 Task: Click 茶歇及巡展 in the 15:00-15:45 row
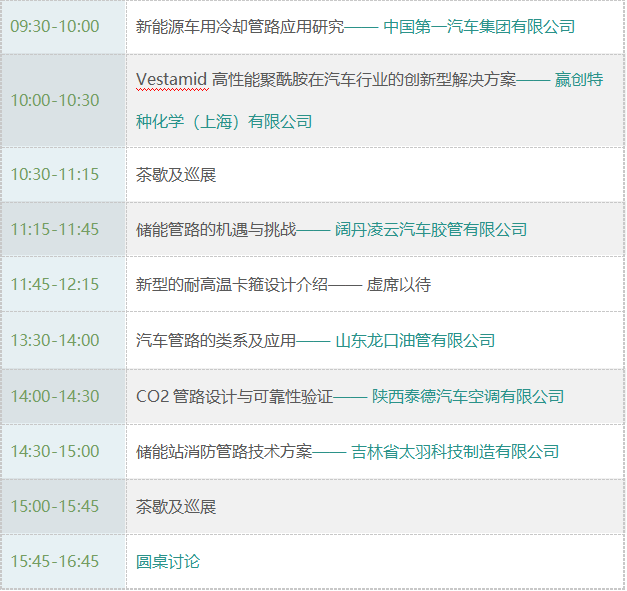[176, 507]
